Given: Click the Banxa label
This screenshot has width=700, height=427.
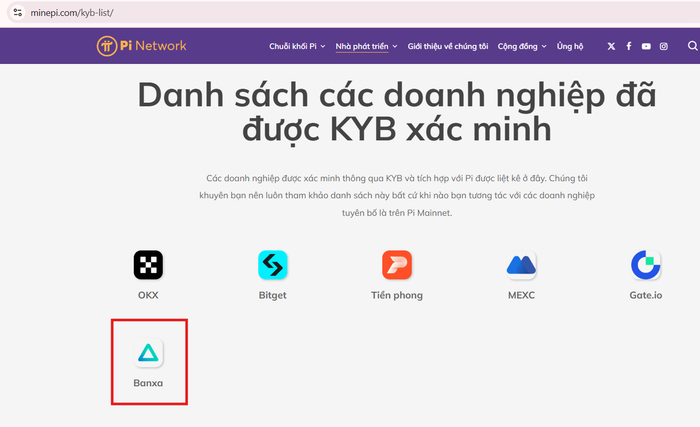Looking at the screenshot, I should [148, 383].
